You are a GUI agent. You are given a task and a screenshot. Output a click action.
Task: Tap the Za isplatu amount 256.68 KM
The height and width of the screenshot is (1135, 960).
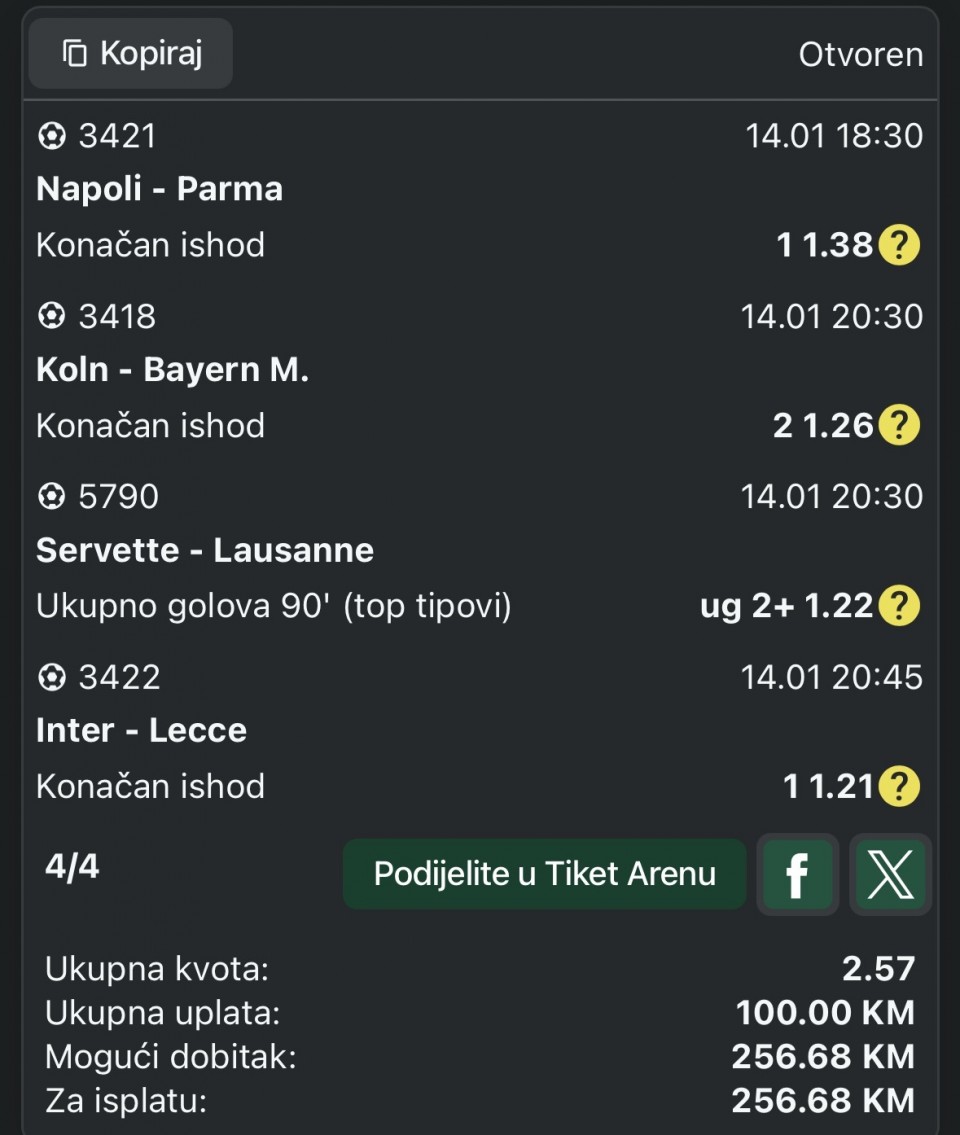(x=822, y=1101)
